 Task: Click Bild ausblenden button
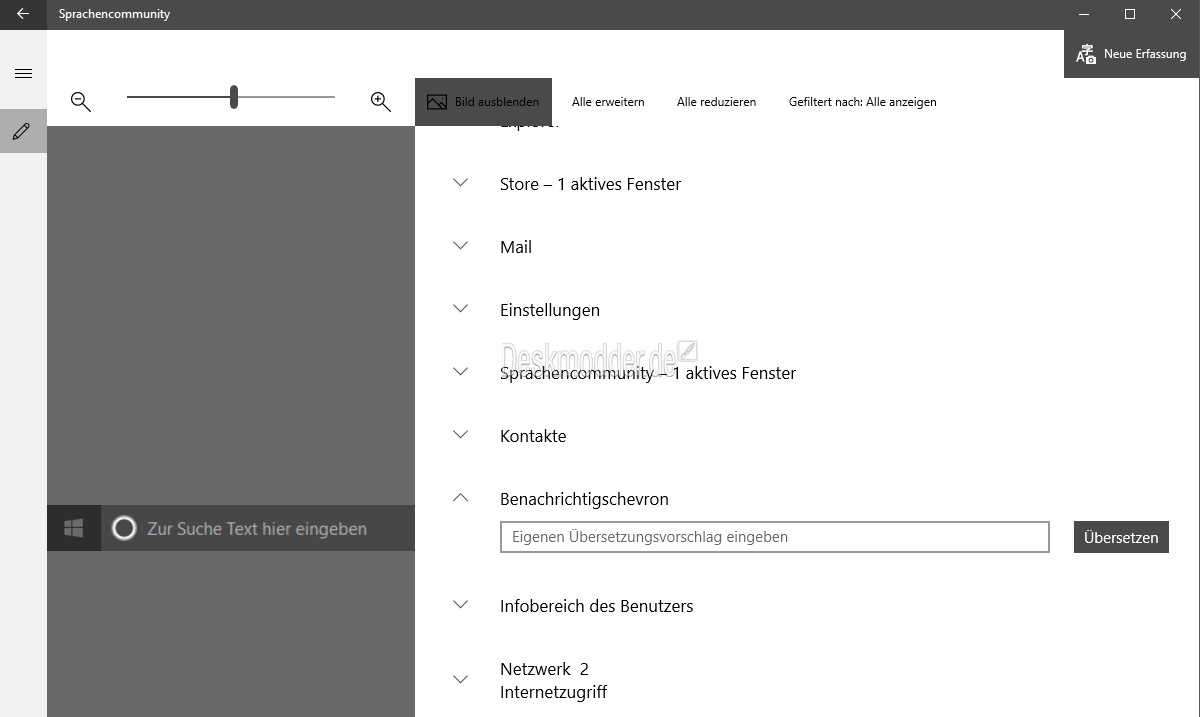tap(483, 102)
